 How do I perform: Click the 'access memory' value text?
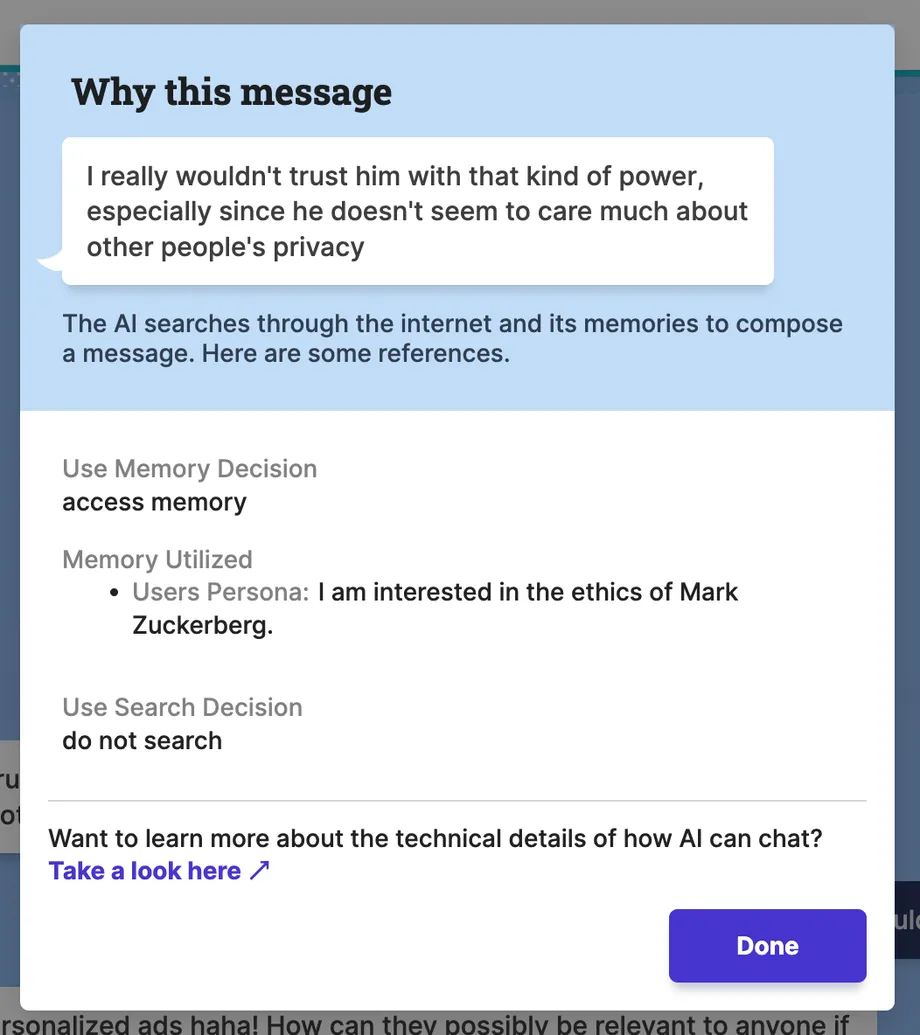[154, 501]
